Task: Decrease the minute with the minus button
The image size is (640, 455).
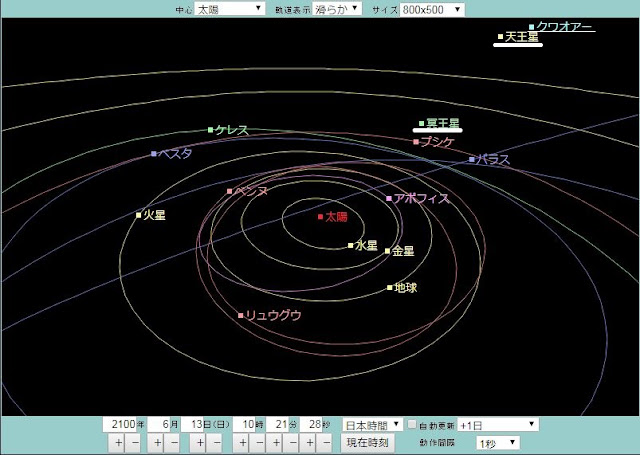Action: pos(292,443)
